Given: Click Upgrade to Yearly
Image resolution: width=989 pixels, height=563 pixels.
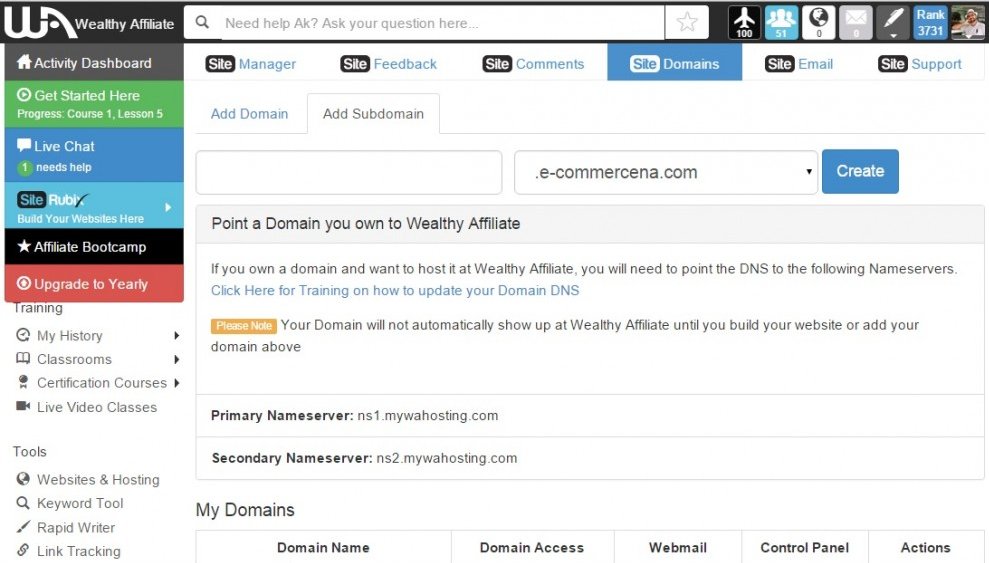Looking at the screenshot, I should tap(94, 284).
